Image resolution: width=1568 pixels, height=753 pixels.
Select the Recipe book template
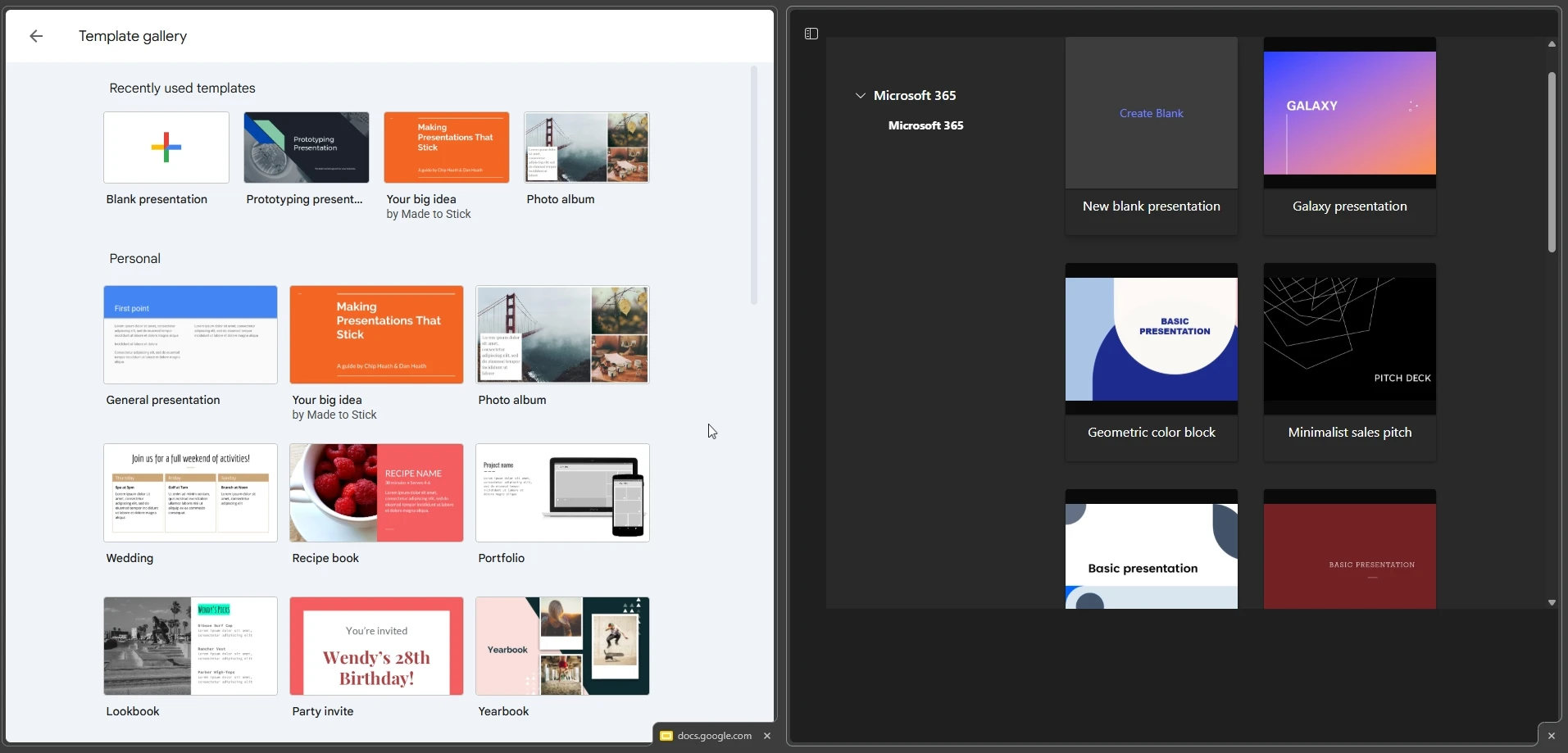pyautogui.click(x=376, y=492)
